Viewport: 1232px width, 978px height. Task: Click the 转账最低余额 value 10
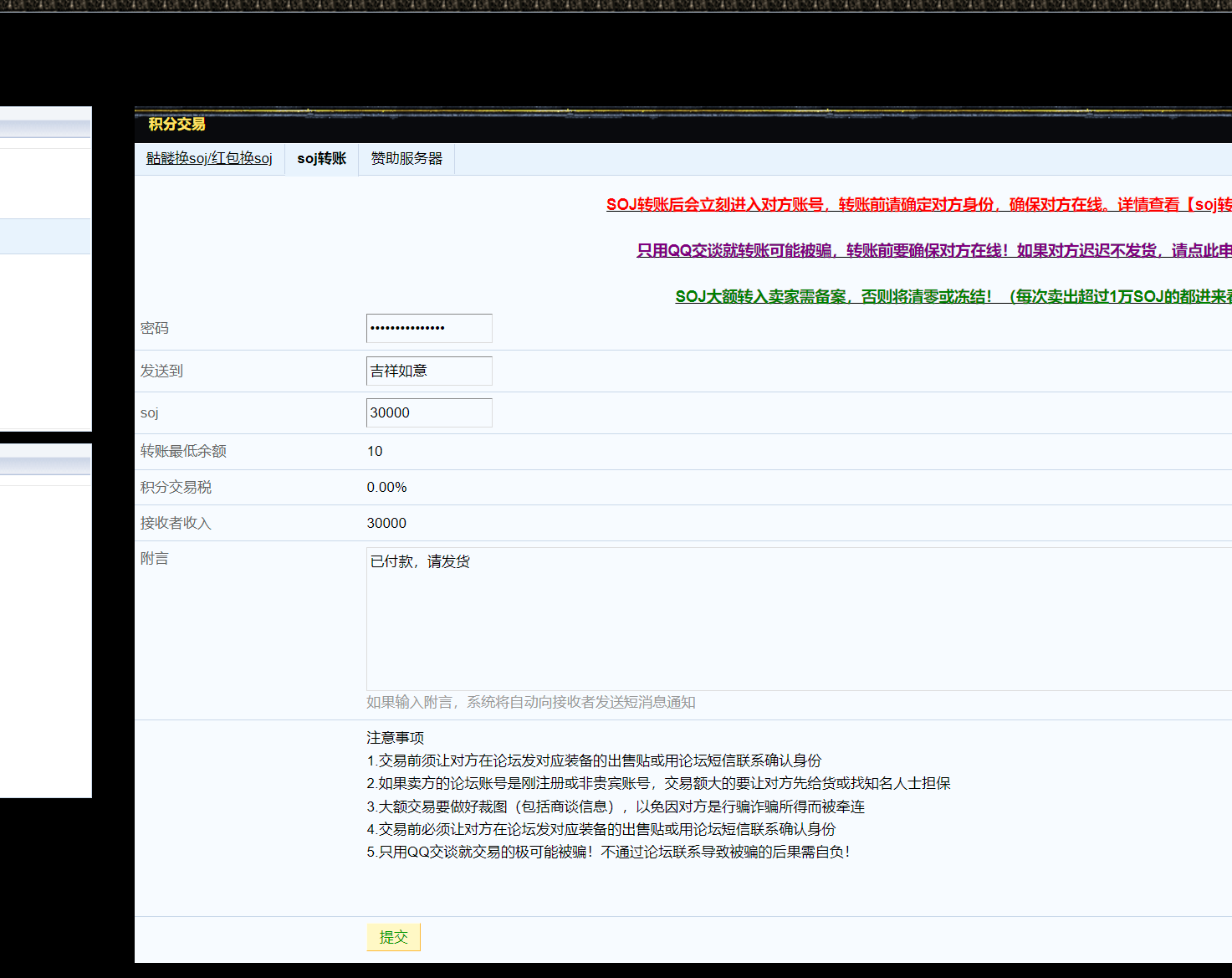[374, 451]
